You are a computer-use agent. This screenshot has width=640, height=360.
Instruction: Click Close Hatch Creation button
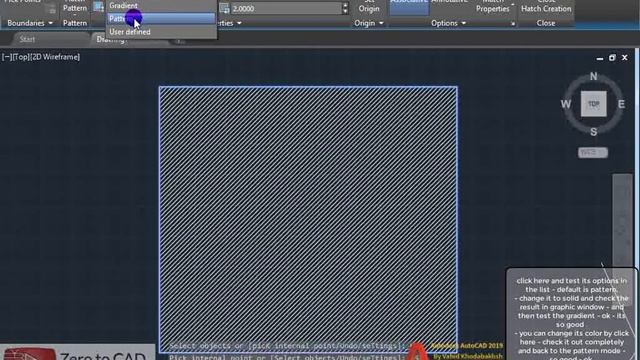click(546, 7)
